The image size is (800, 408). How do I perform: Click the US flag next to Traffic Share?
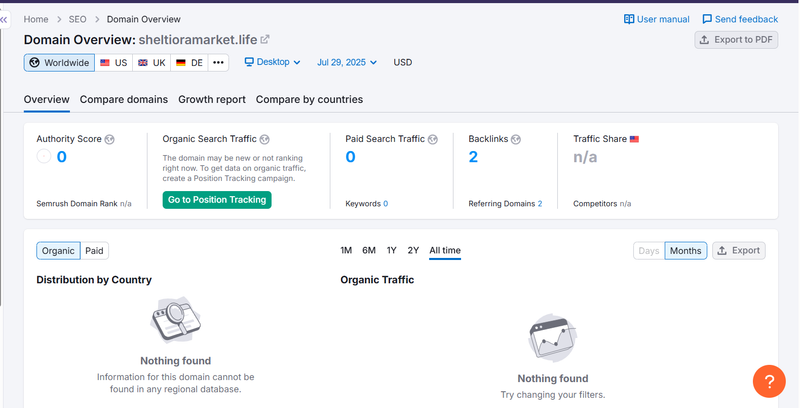(x=634, y=139)
